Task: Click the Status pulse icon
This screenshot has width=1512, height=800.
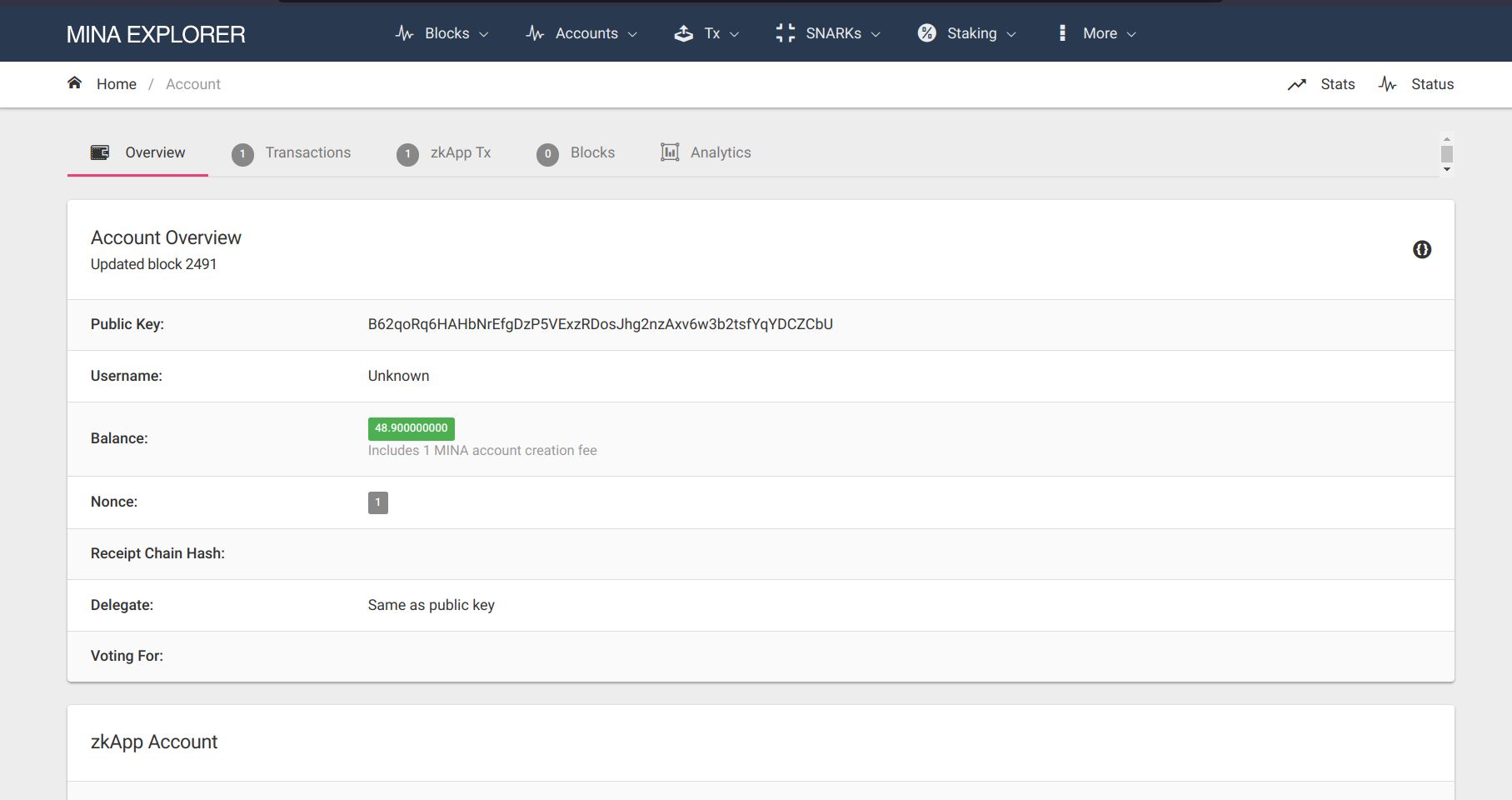Action: click(x=1387, y=84)
